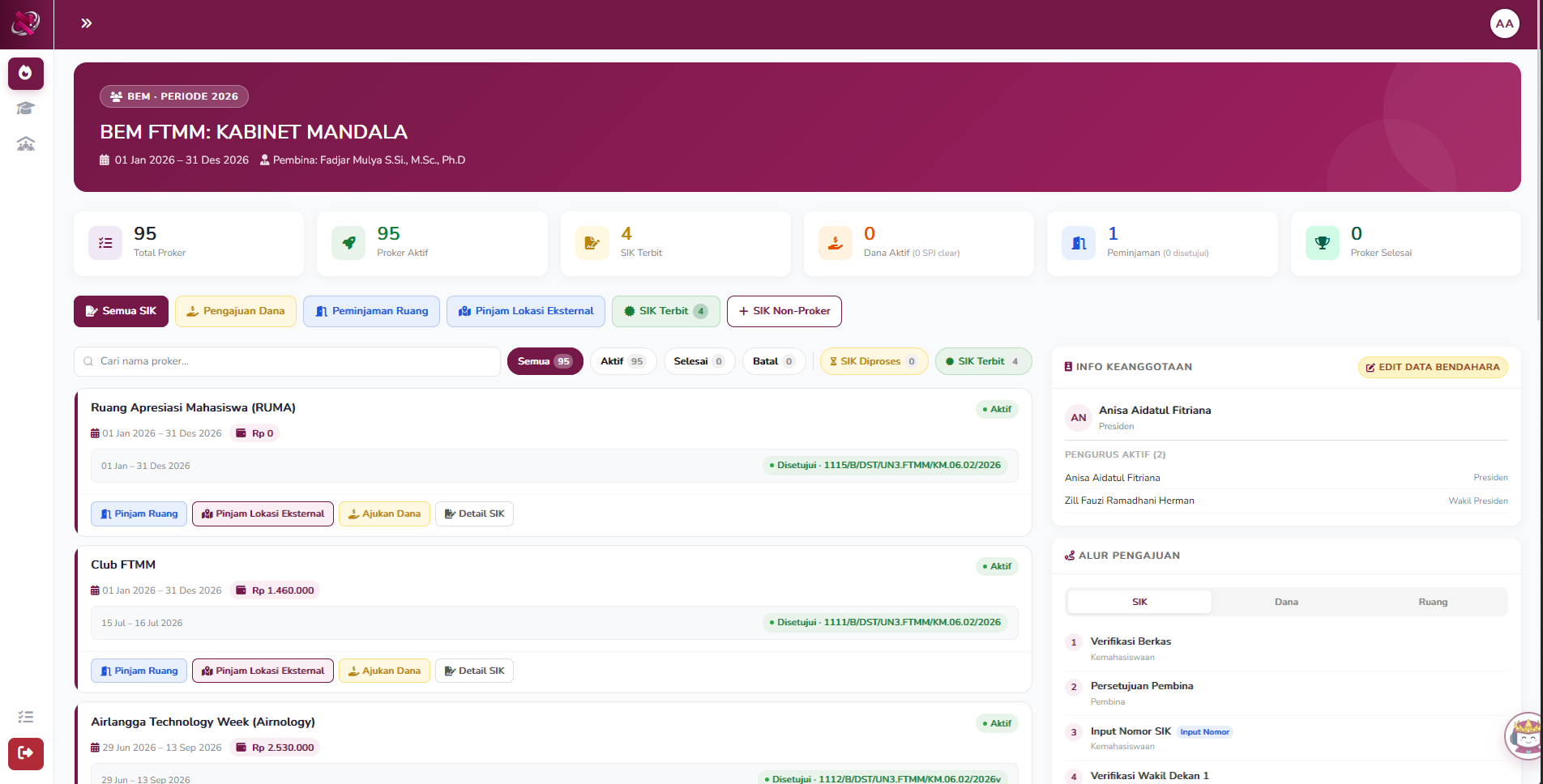Click the Proker Selesai trophy icon

tap(1323, 243)
